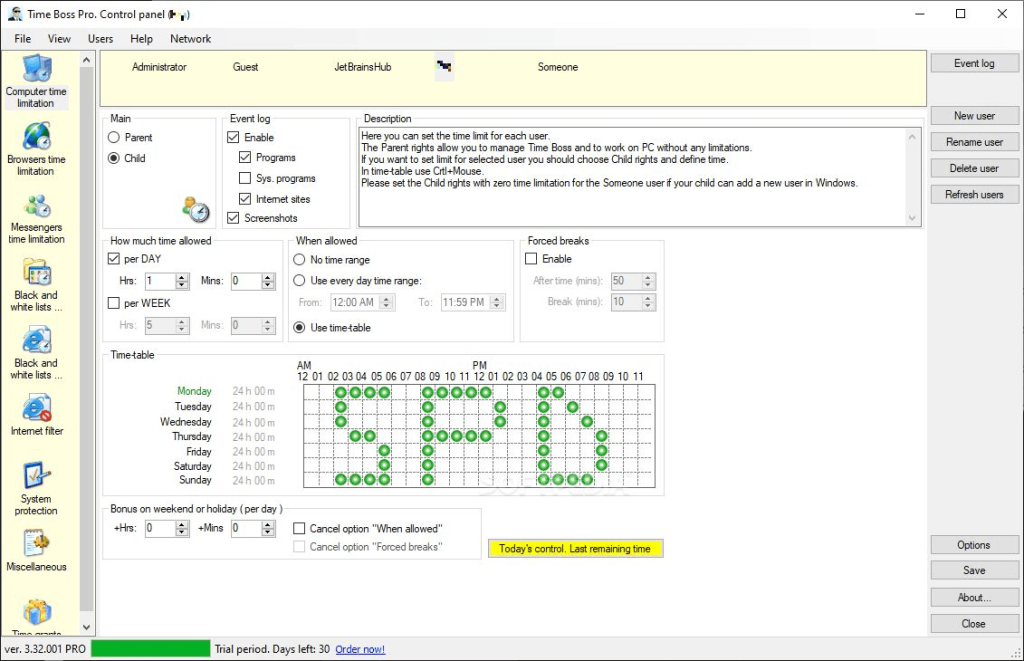Click the first green Monday cell in time-table

click(340, 392)
